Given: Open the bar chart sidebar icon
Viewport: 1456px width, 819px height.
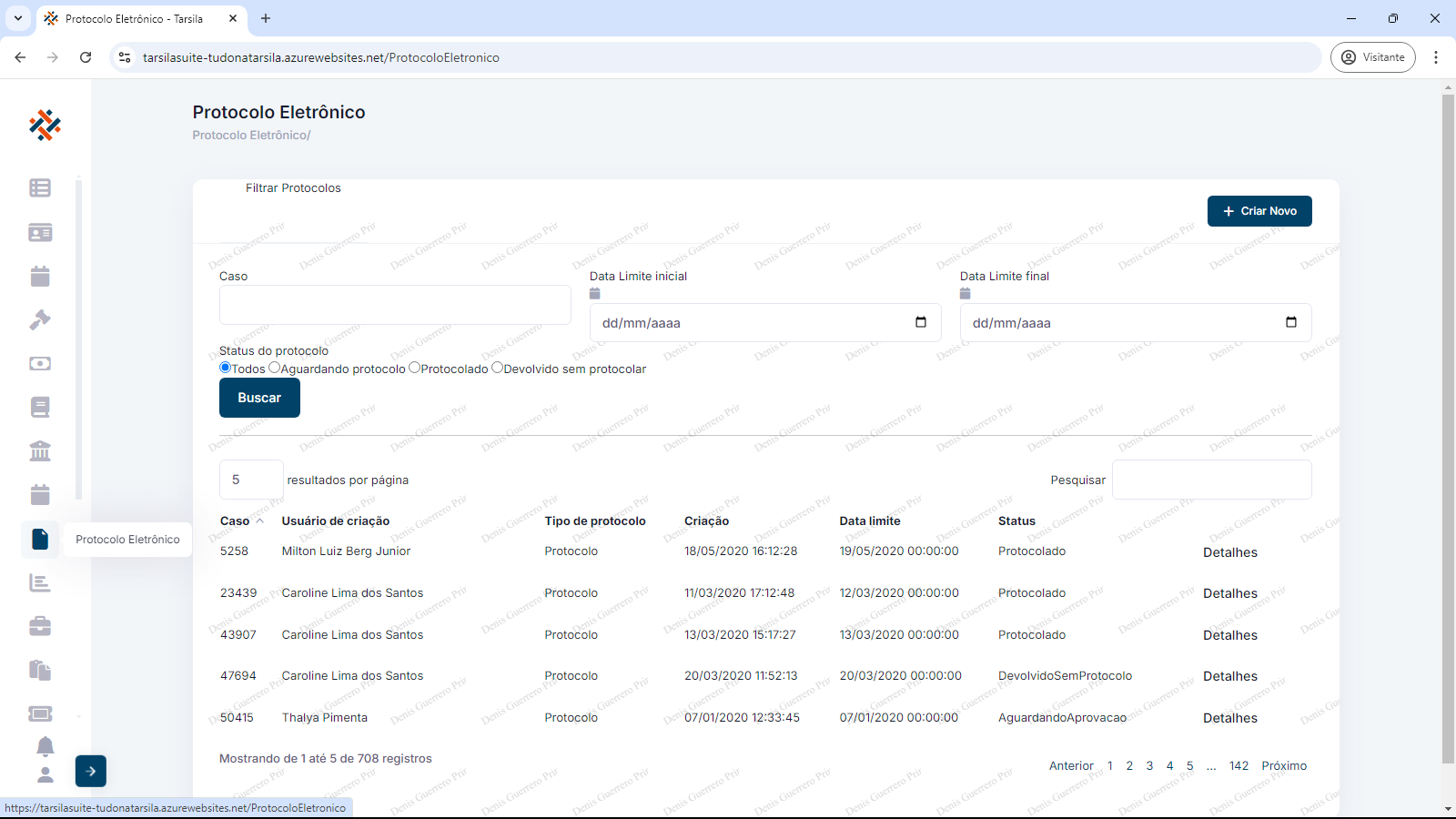Looking at the screenshot, I should point(40,582).
